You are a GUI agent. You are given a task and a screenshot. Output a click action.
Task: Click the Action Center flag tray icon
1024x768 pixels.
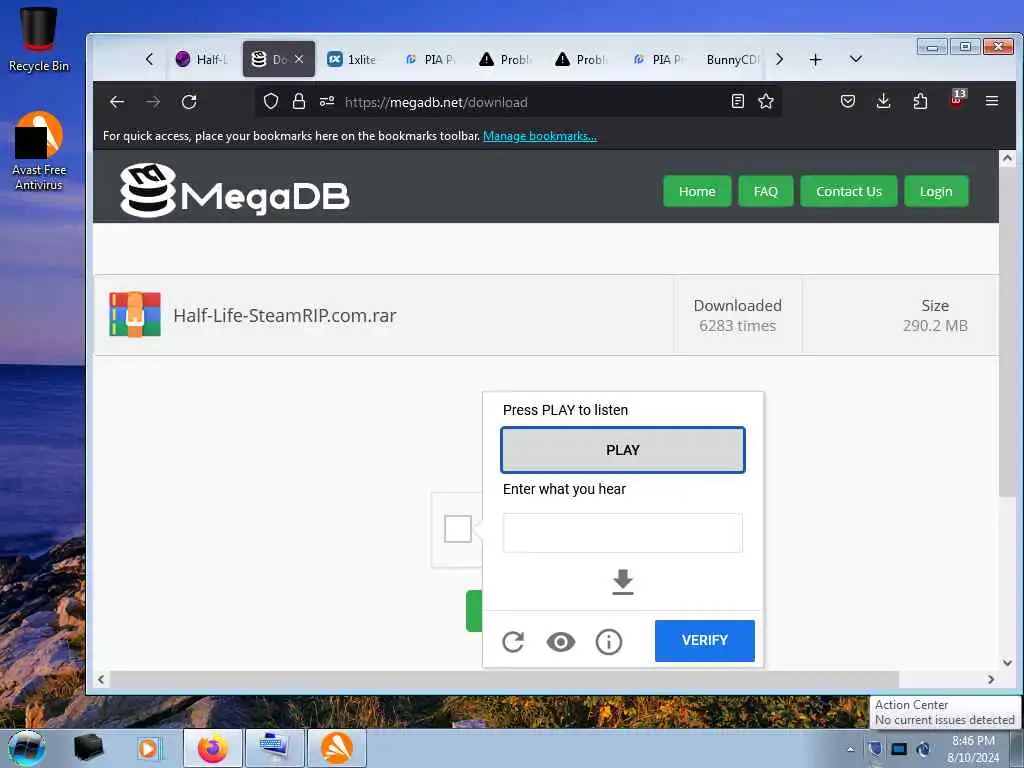(x=874, y=749)
